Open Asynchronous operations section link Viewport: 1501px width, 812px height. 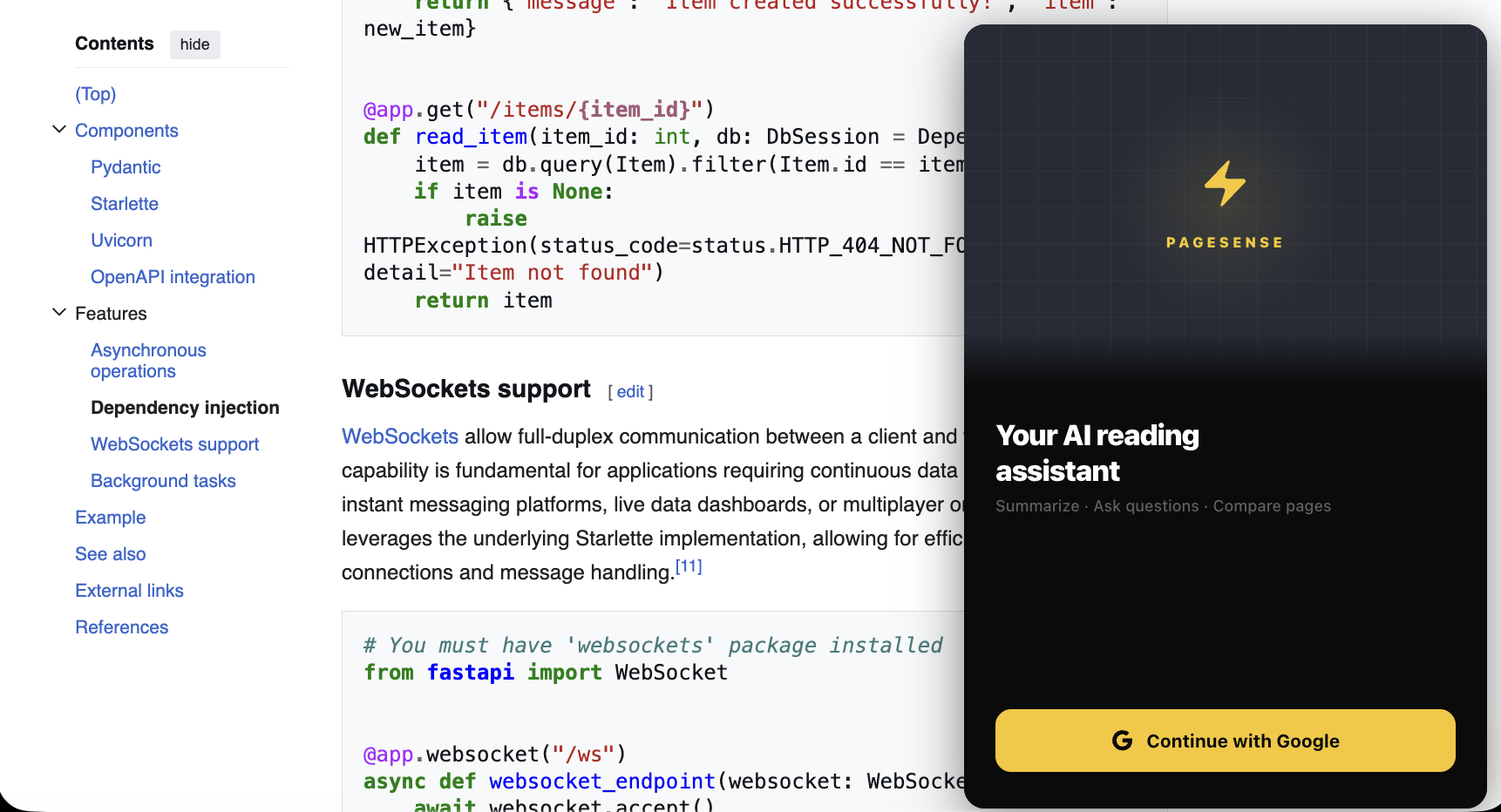148,361
